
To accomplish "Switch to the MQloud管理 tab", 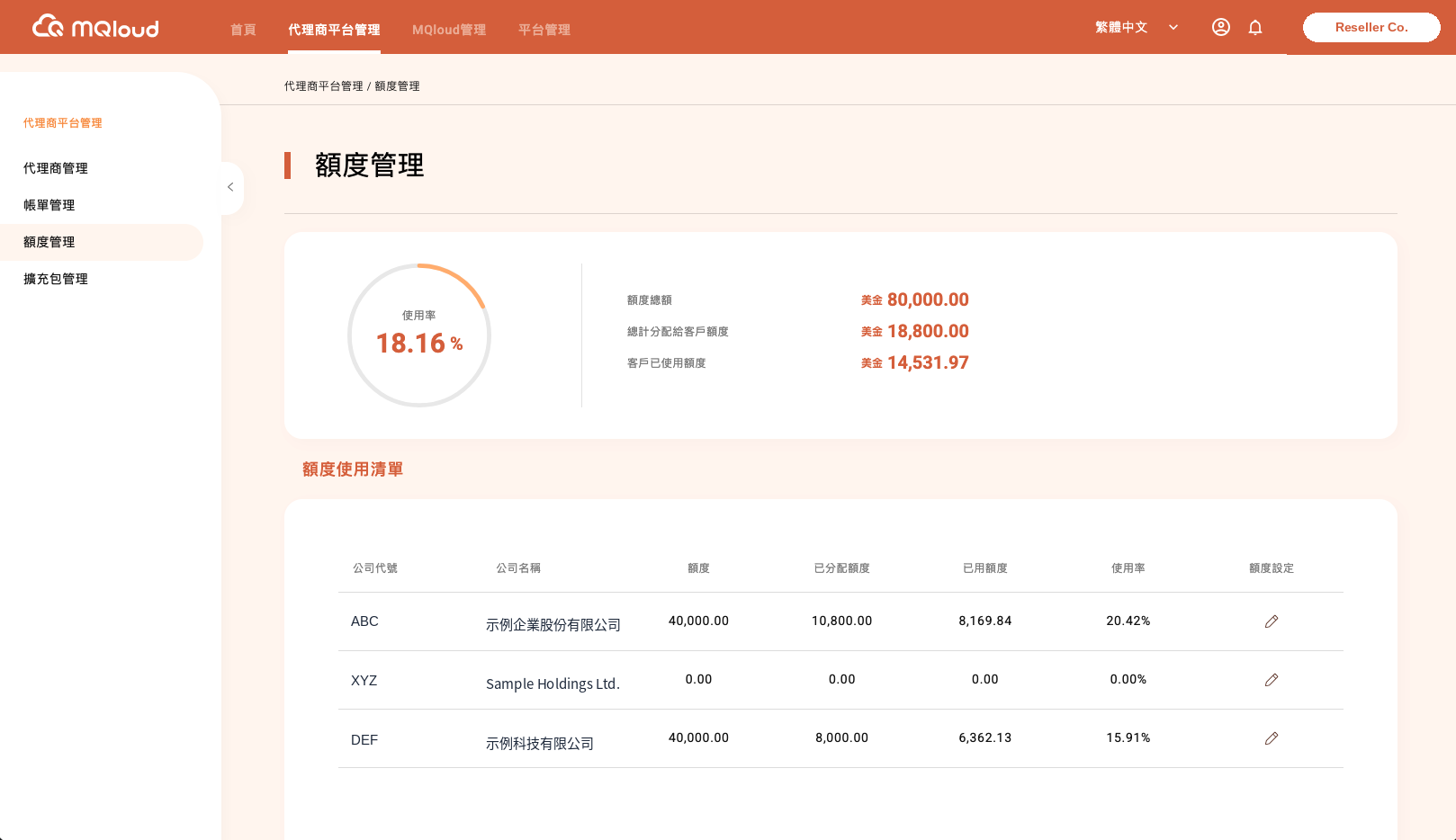I will 449,30.
